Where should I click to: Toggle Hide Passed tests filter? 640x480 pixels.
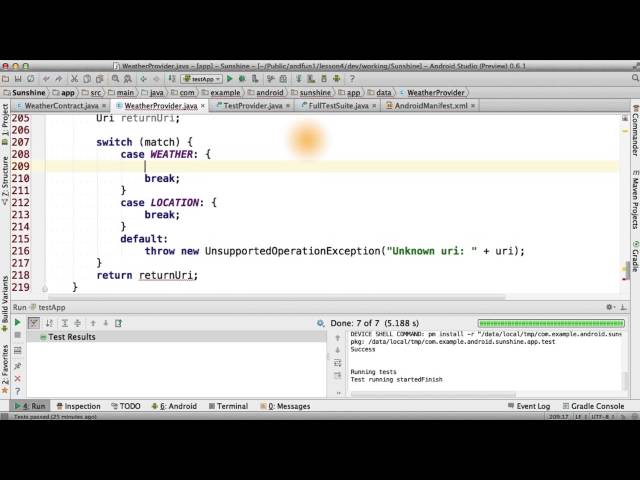pyautogui.click(x=34, y=323)
